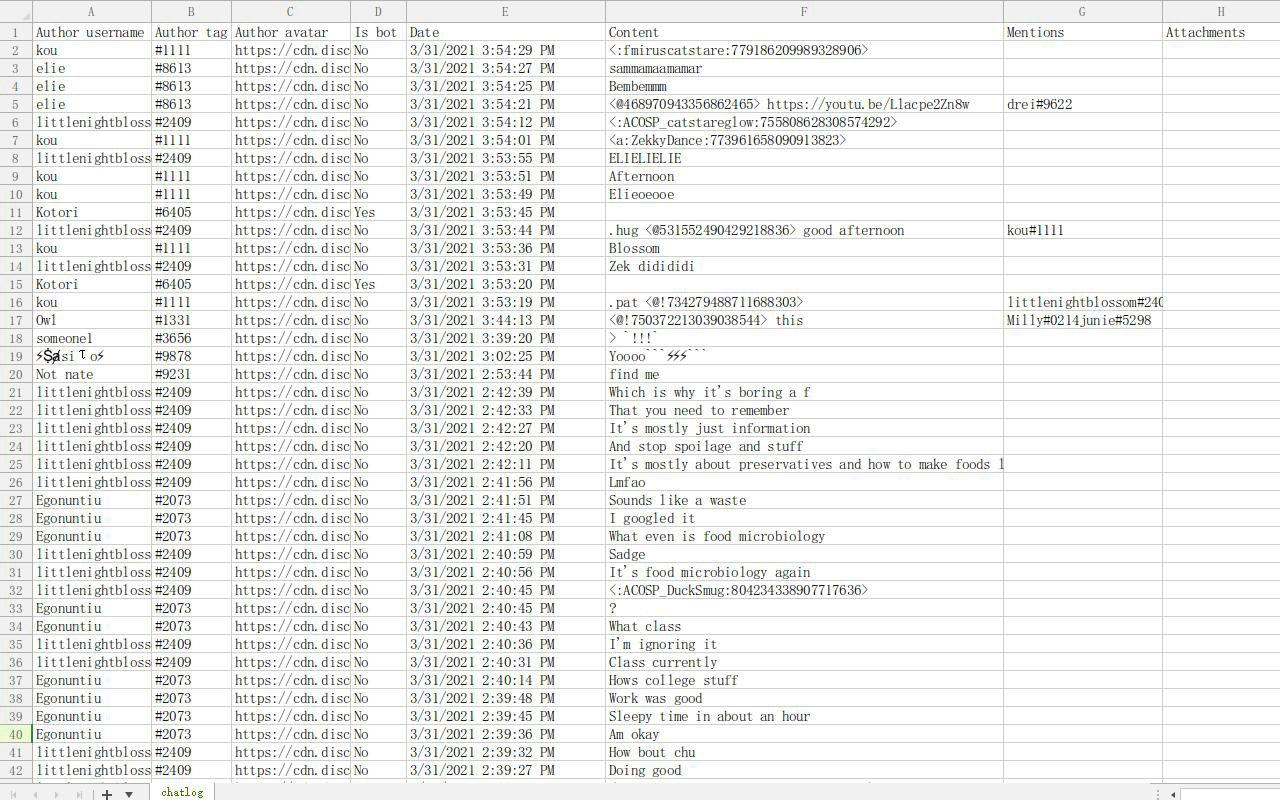Click the "Author username" header cell
The height and width of the screenshot is (800, 1280).
[x=92, y=32]
